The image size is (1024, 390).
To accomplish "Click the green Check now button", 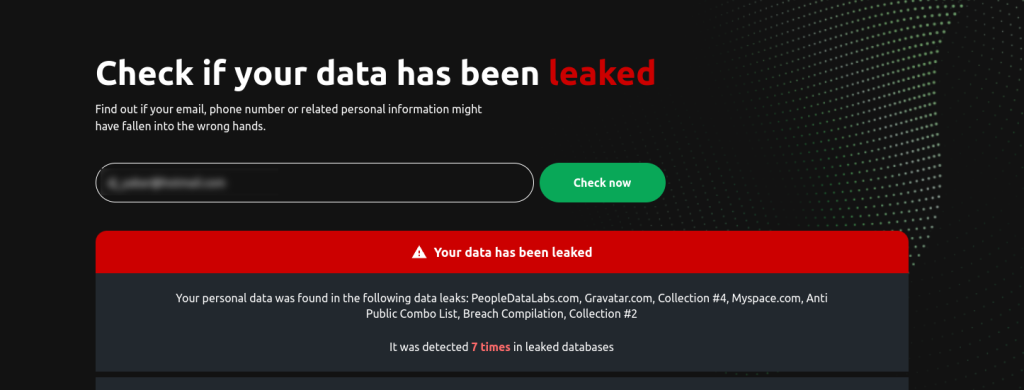I will 602,182.
